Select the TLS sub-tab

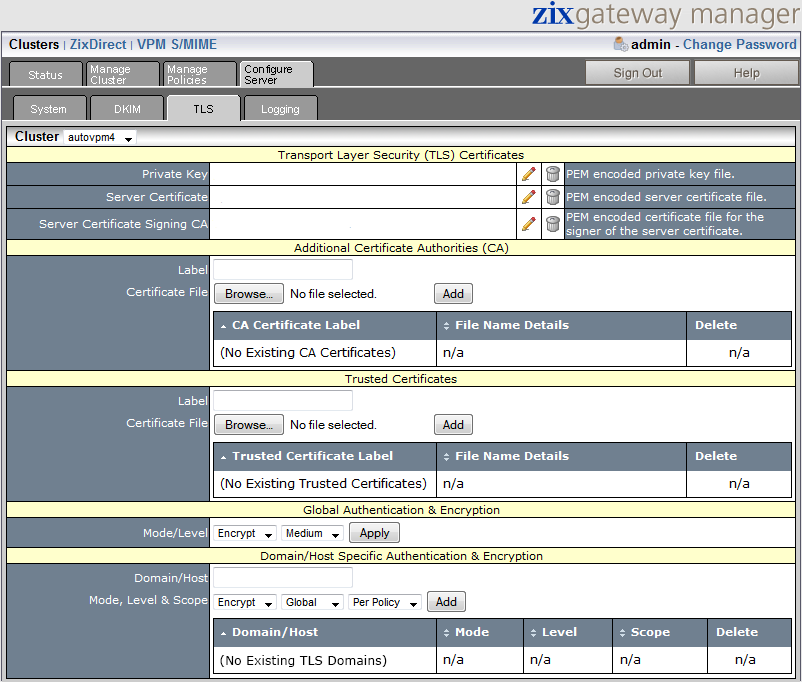[x=204, y=108]
